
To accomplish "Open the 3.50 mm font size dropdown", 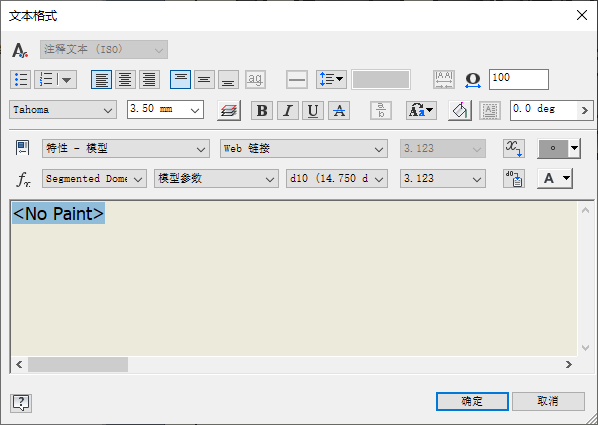I will coord(165,110).
